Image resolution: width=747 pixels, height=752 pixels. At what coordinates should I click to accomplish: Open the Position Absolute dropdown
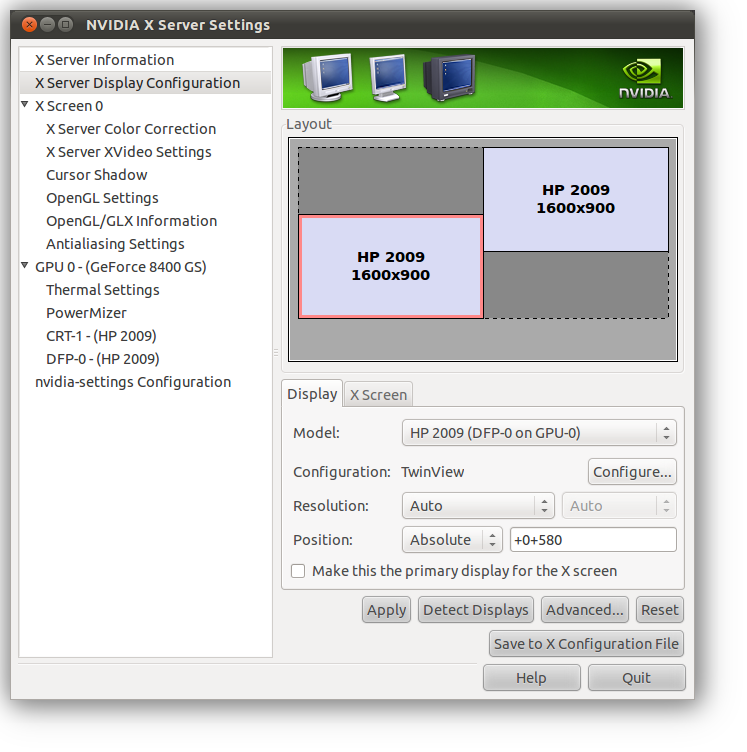pyautogui.click(x=451, y=540)
